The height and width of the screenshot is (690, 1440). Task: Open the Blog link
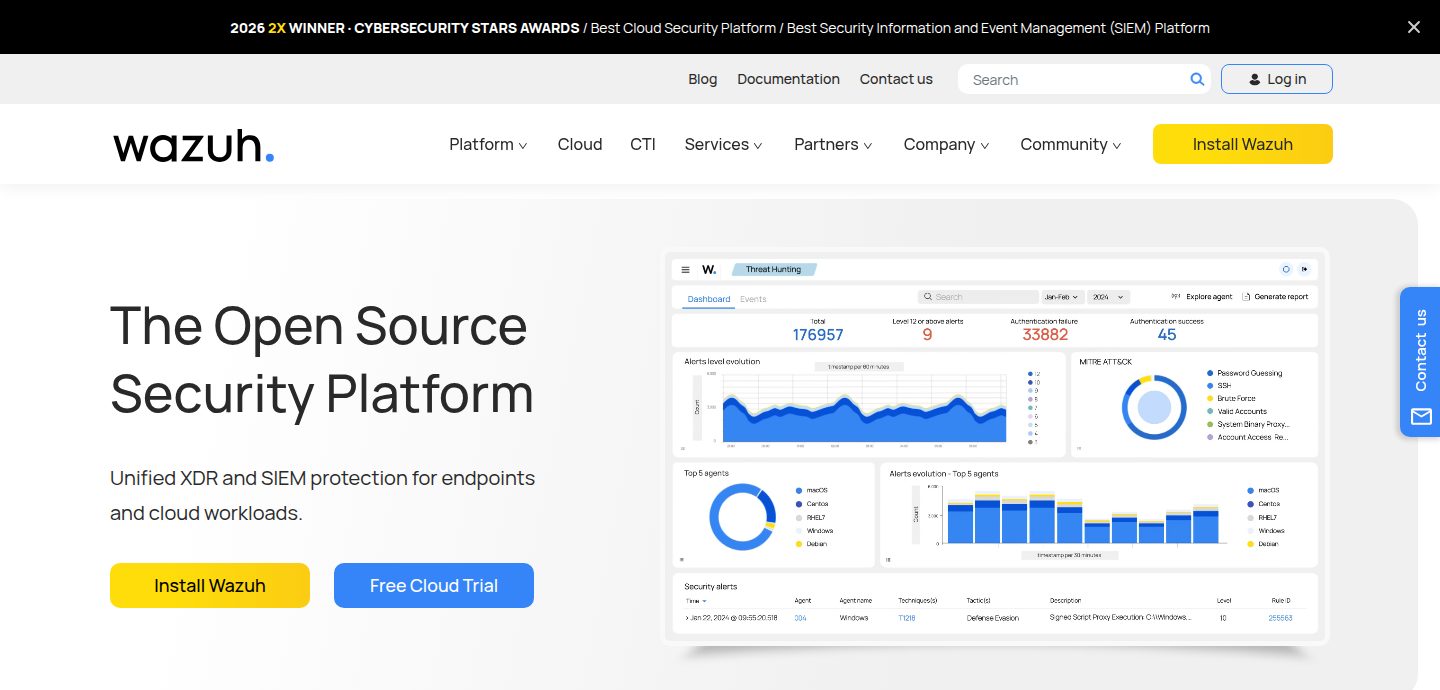[703, 79]
